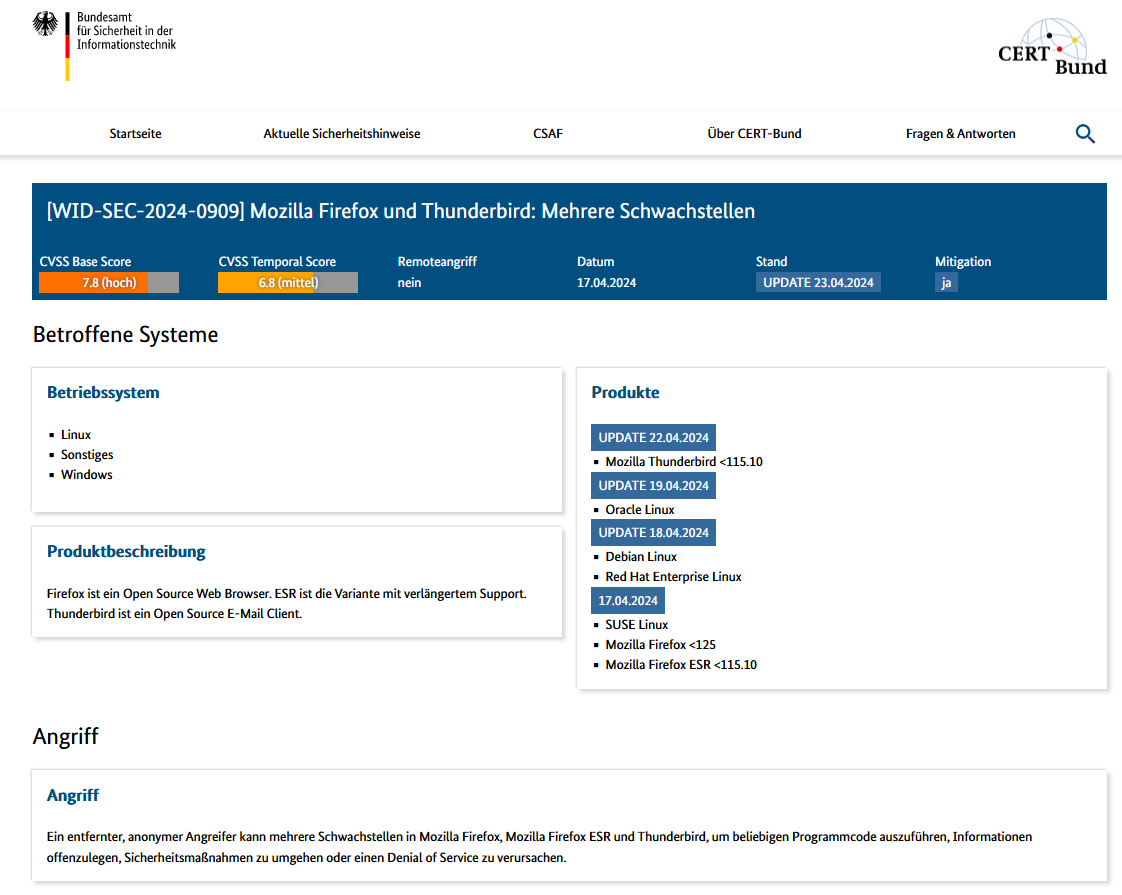1122x895 pixels.
Task: Open the CSAF navigation item
Action: pyautogui.click(x=548, y=134)
